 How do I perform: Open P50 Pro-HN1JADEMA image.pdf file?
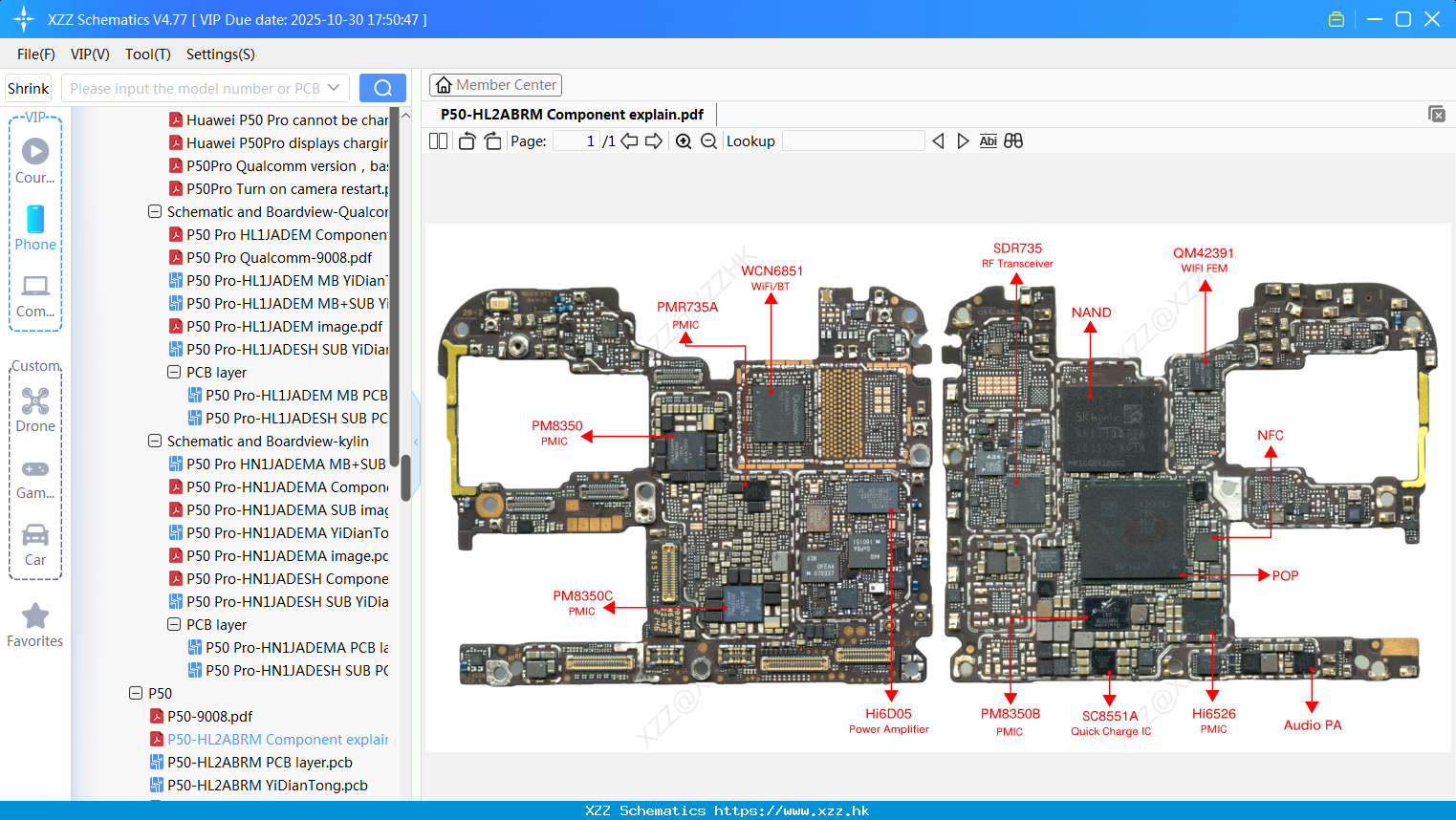[x=278, y=556]
